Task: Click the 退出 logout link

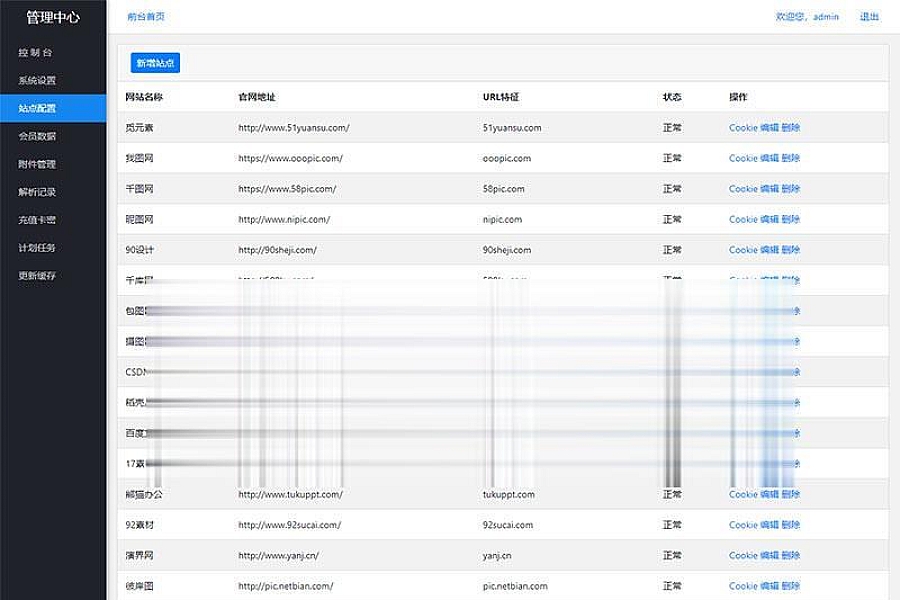Action: tap(869, 17)
